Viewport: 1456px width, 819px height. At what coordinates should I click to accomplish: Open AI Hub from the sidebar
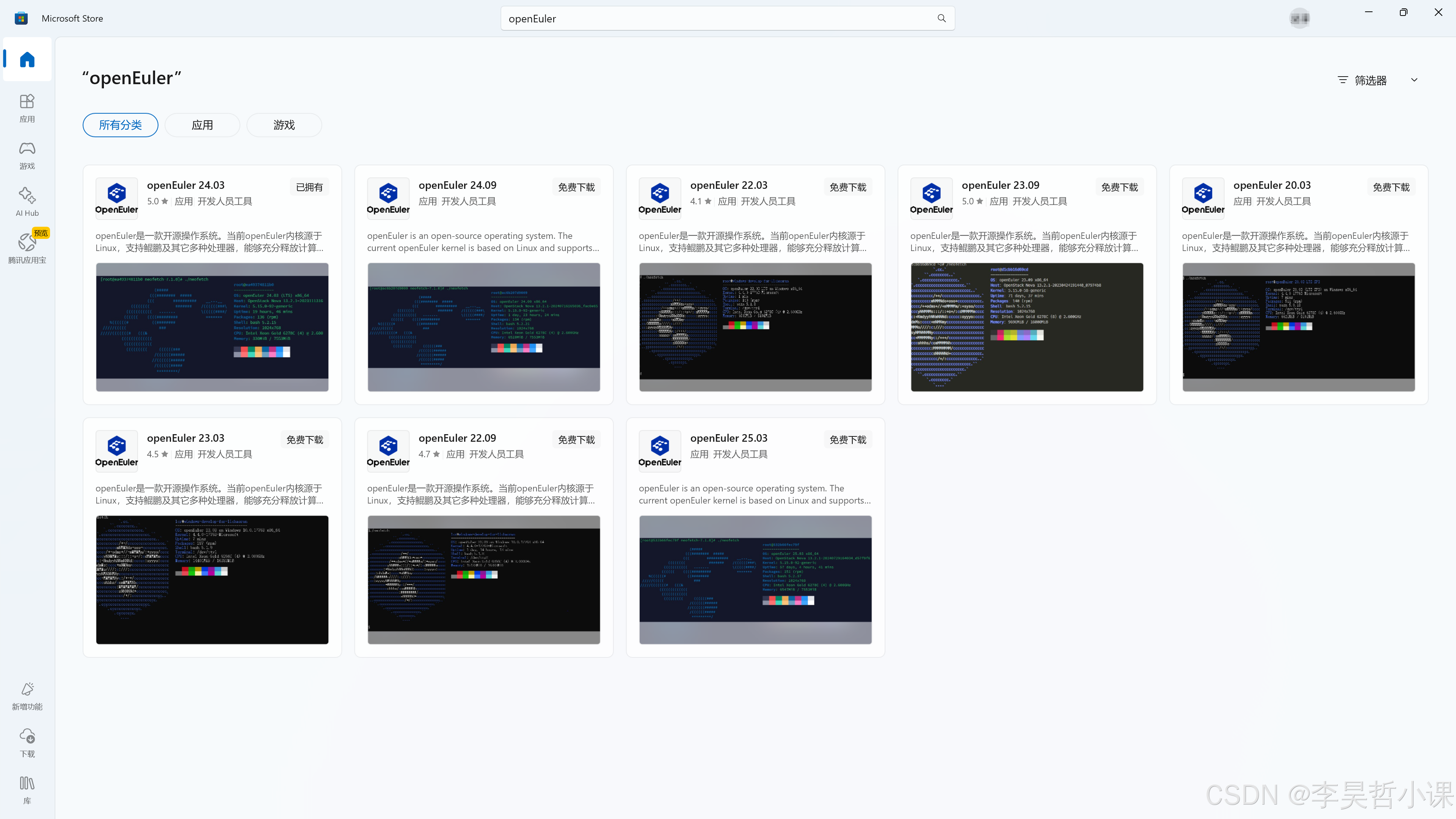(27, 201)
